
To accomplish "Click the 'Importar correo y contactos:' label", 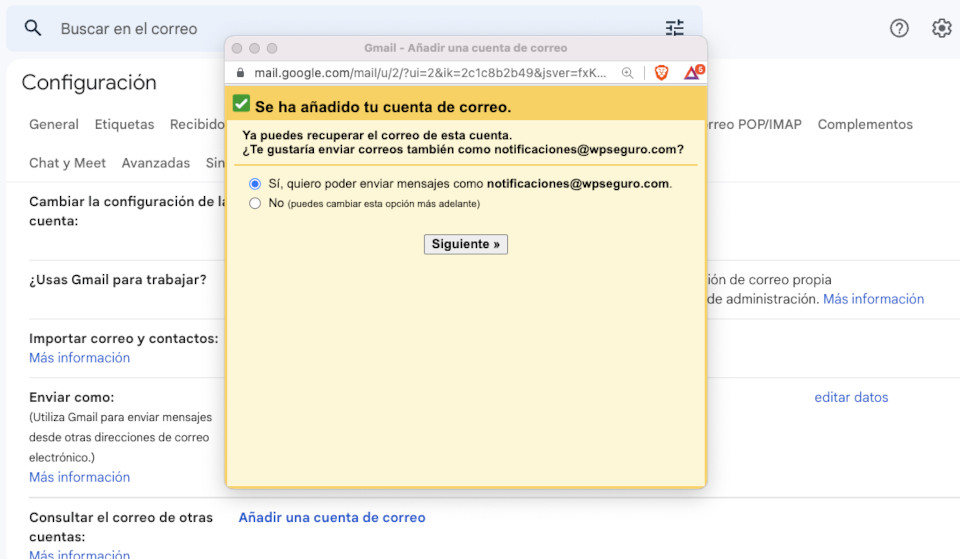I will pyautogui.click(x=124, y=339).
